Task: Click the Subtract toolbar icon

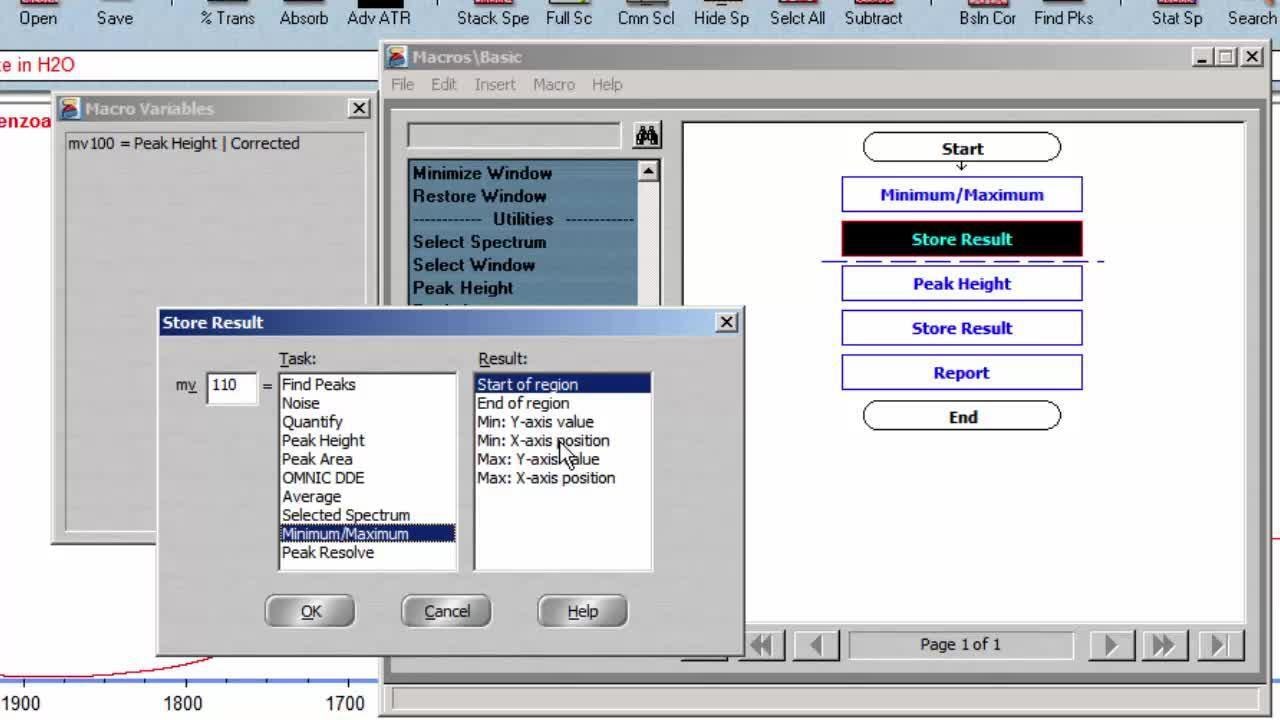Action: click(x=873, y=14)
